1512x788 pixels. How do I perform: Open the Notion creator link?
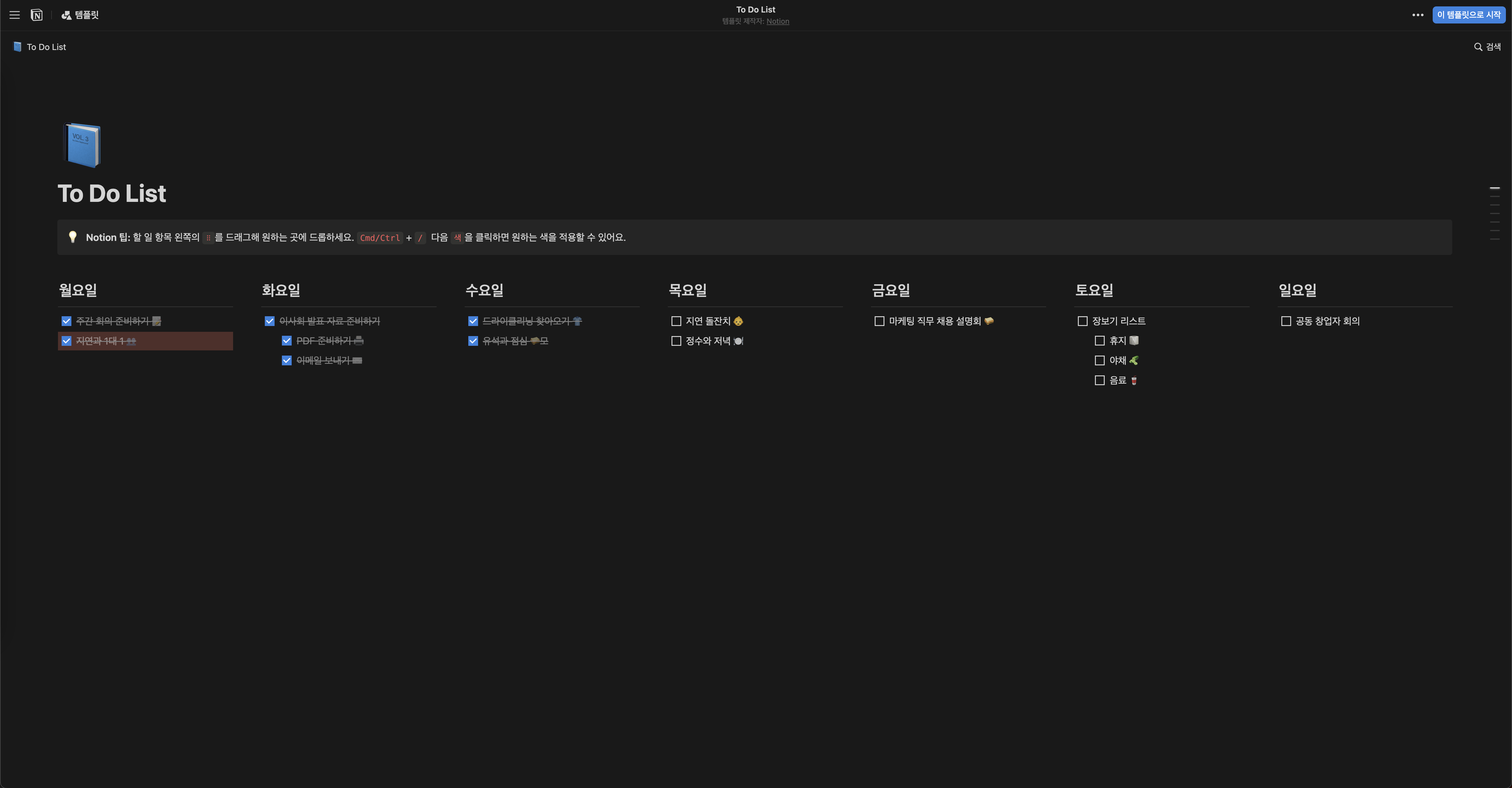pos(777,22)
